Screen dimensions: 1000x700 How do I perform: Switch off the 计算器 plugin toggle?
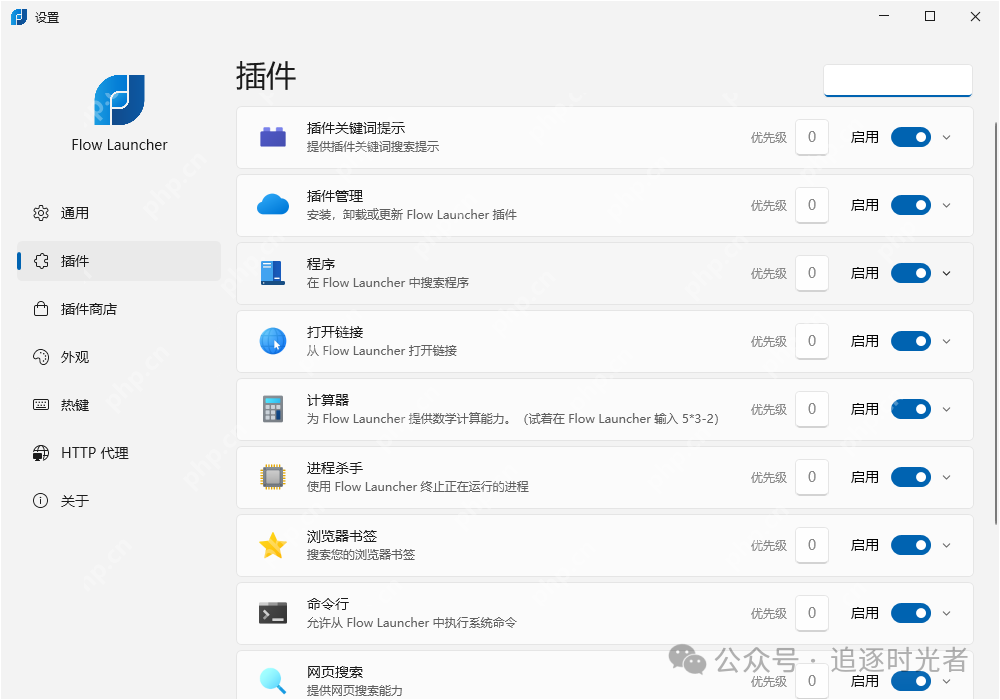[x=911, y=409]
